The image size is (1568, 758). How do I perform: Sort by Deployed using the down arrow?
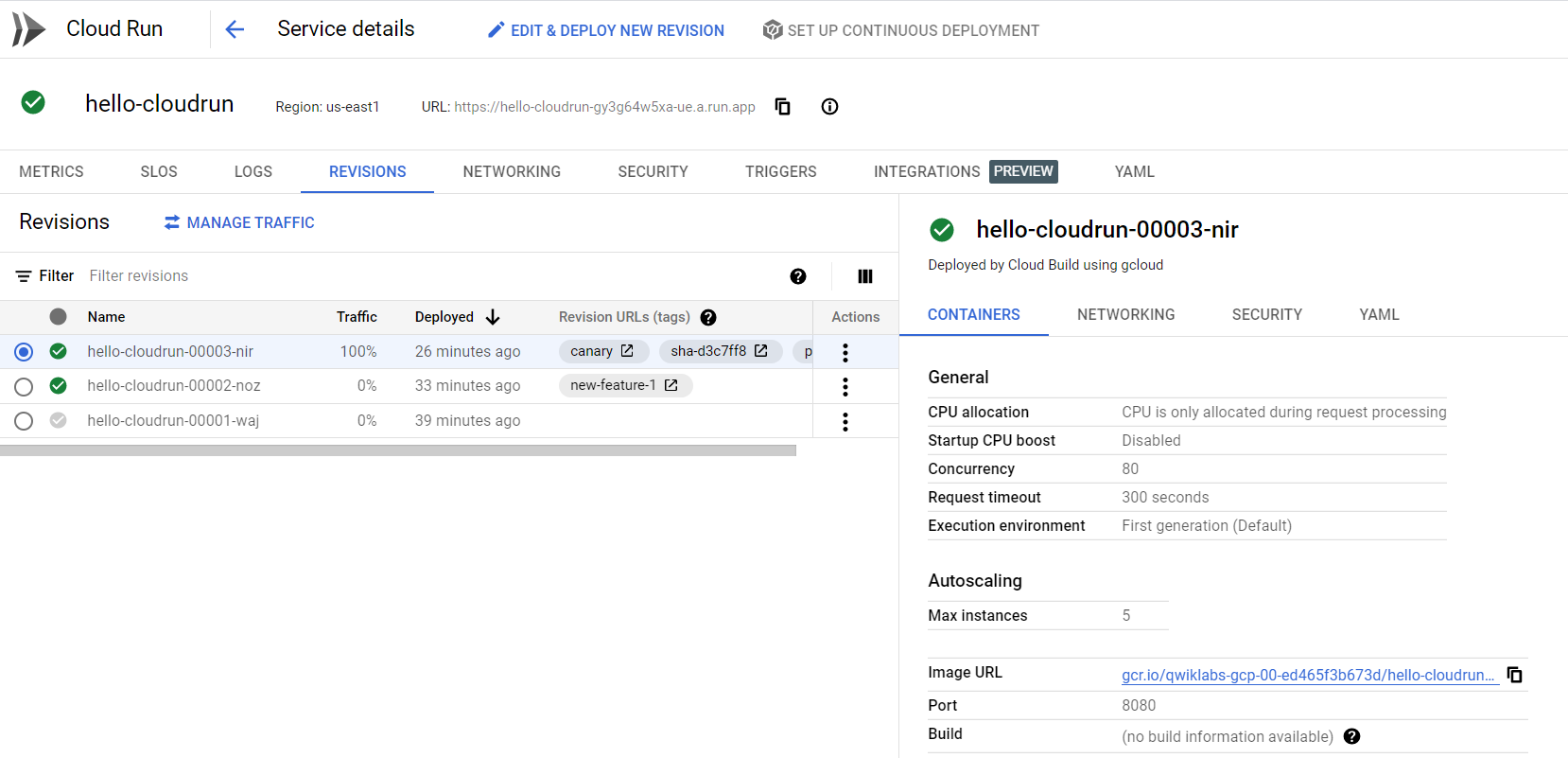click(493, 317)
